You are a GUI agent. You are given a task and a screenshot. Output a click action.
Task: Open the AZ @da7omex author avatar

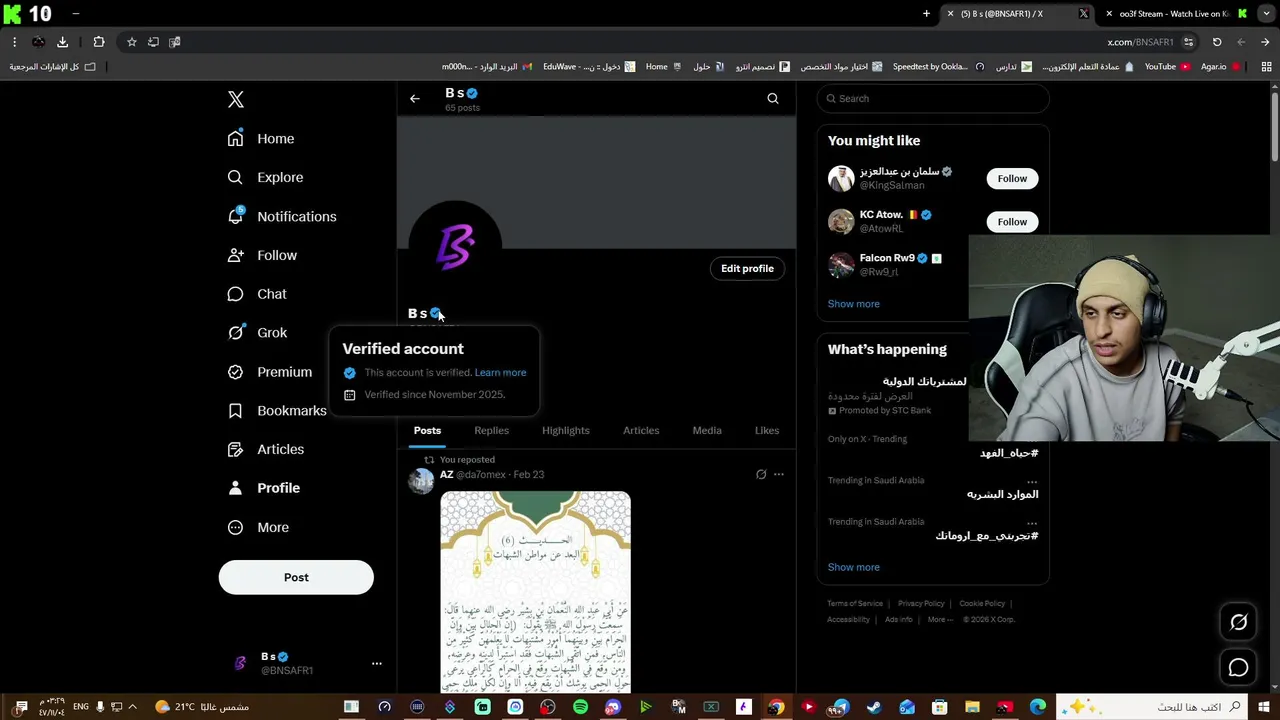[x=421, y=481]
